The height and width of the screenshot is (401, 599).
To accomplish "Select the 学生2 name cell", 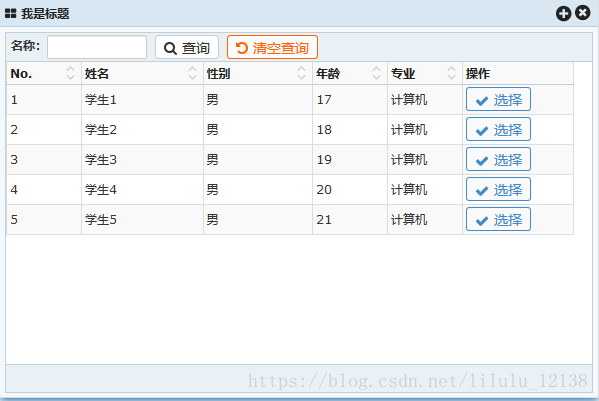I will click(142, 129).
